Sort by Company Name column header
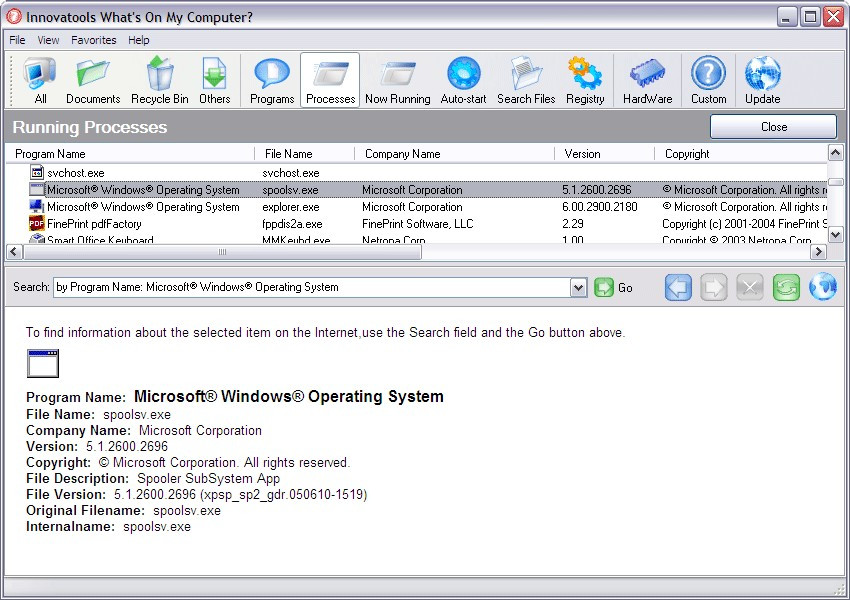The image size is (850, 600). click(x=455, y=154)
